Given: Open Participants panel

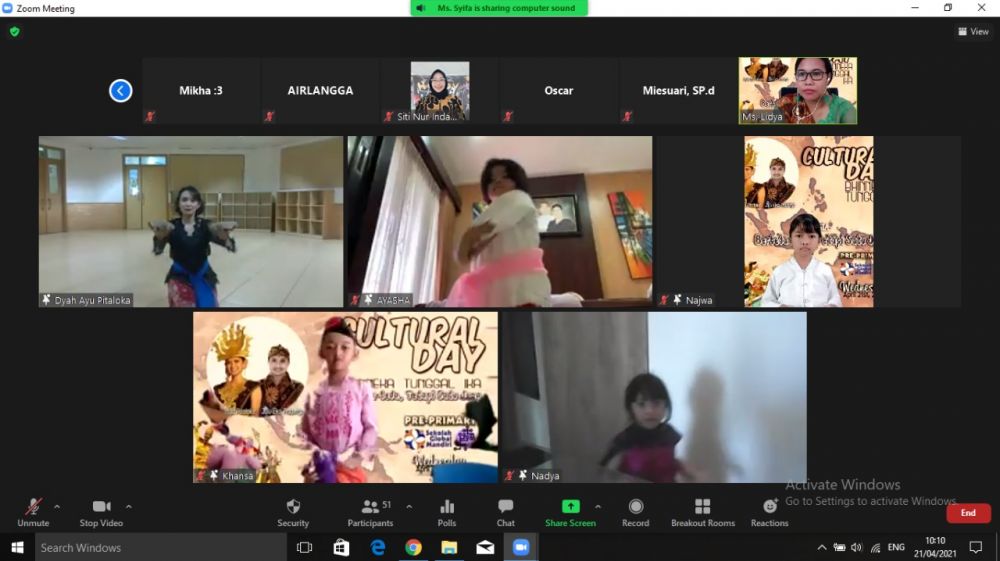Looking at the screenshot, I should [x=370, y=513].
